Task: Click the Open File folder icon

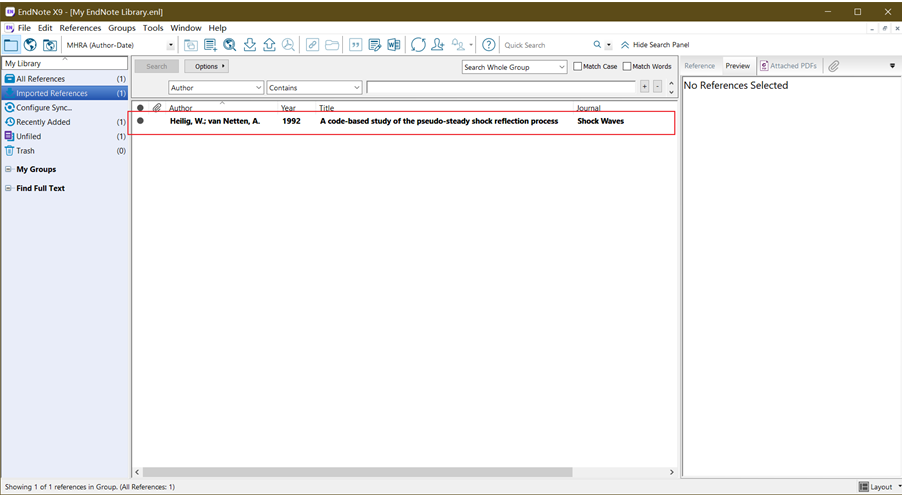Action: click(332, 45)
